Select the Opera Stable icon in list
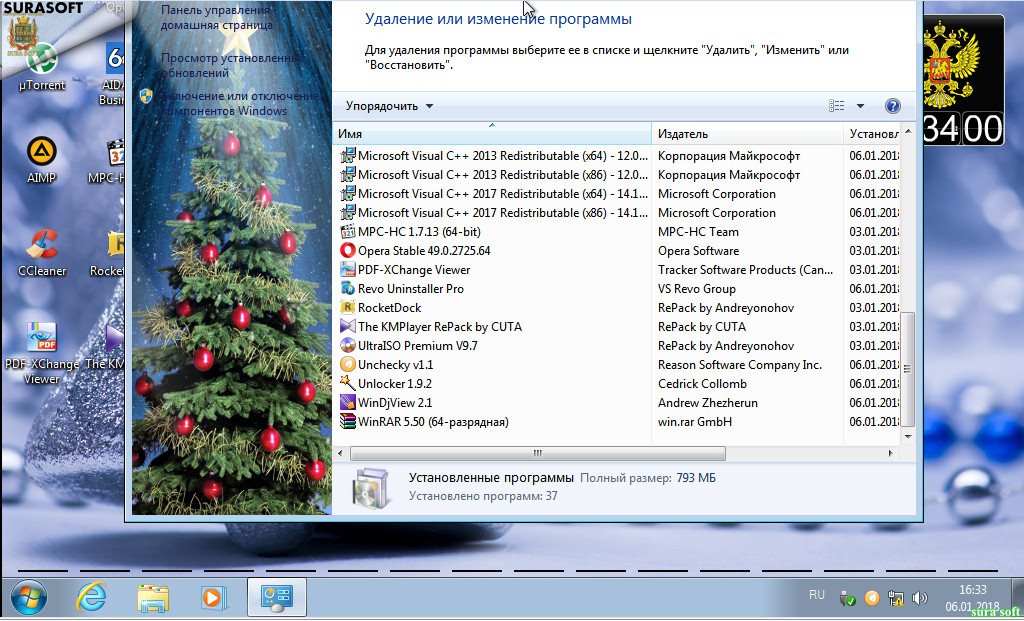Viewport: 1024px width, 621px height. click(x=348, y=251)
